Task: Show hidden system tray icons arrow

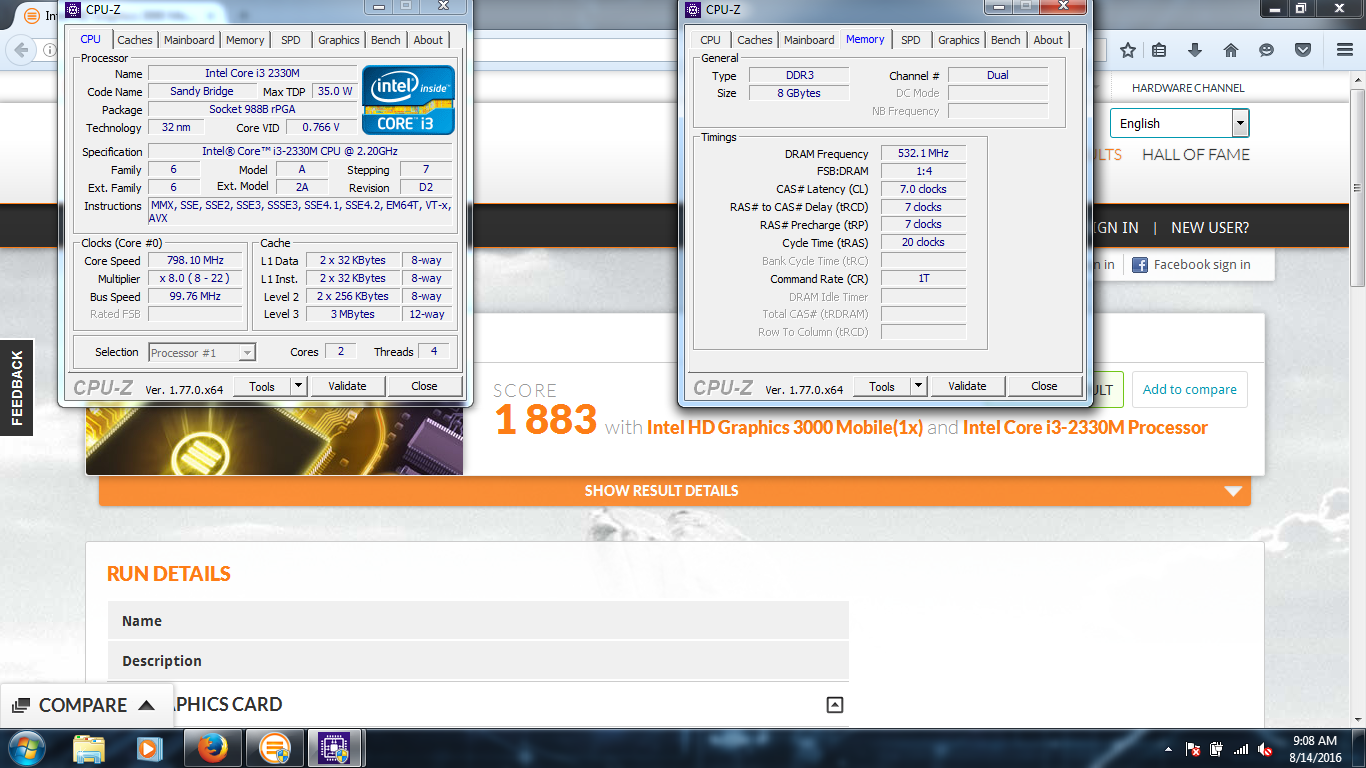Action: click(1169, 749)
